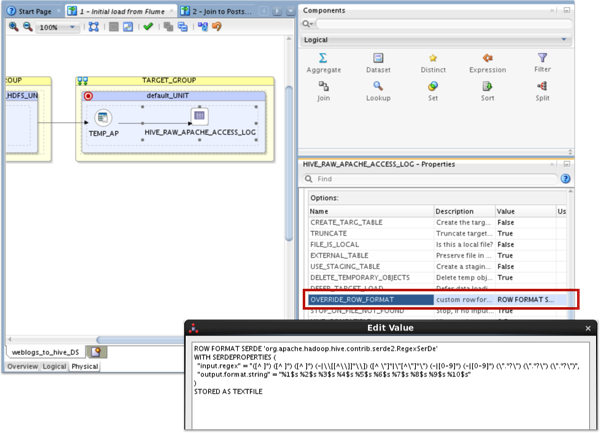Click the True value of TRUNCATE
The width and height of the screenshot is (600, 433).
505,233
